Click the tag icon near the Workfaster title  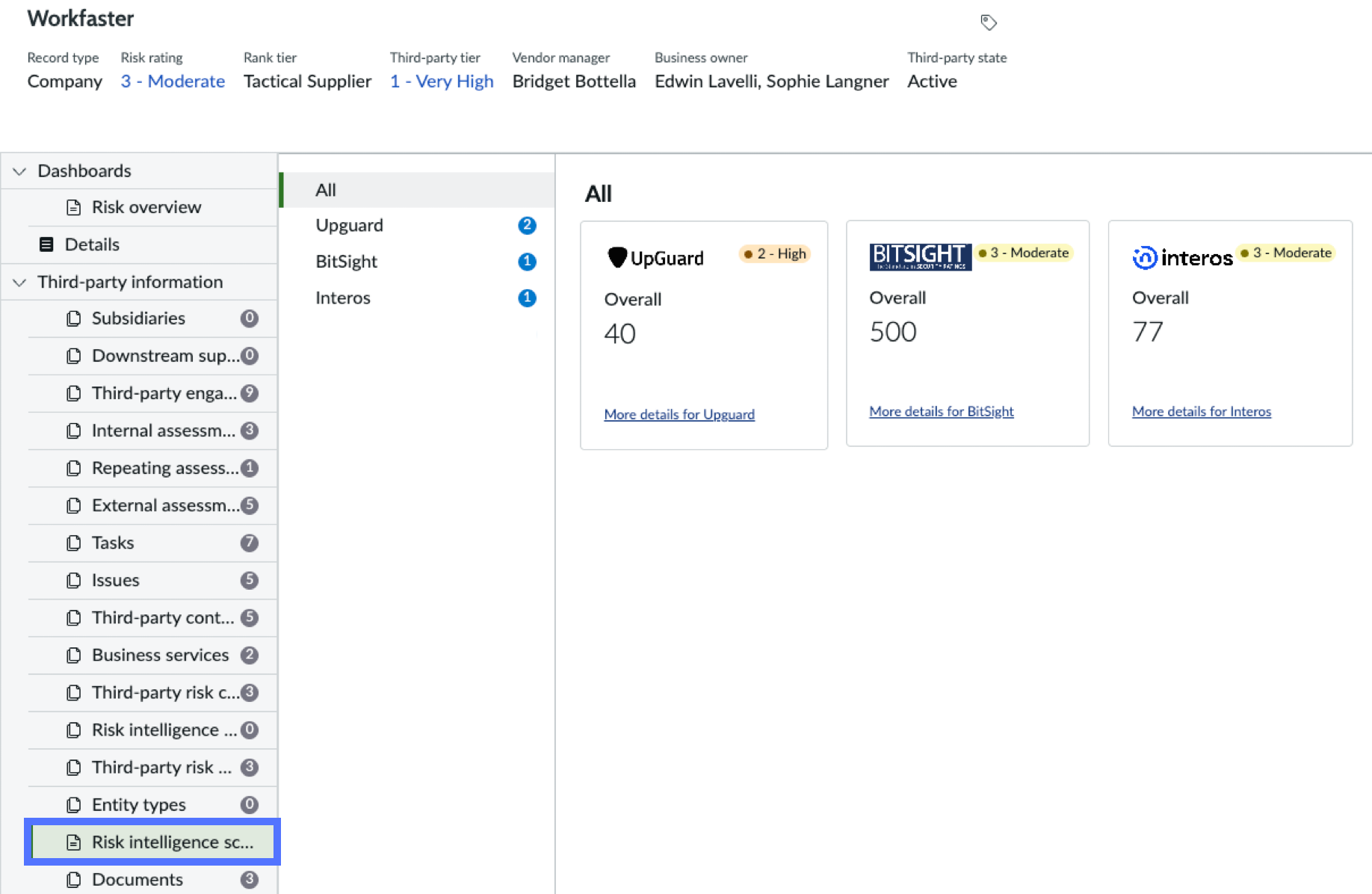[x=989, y=22]
